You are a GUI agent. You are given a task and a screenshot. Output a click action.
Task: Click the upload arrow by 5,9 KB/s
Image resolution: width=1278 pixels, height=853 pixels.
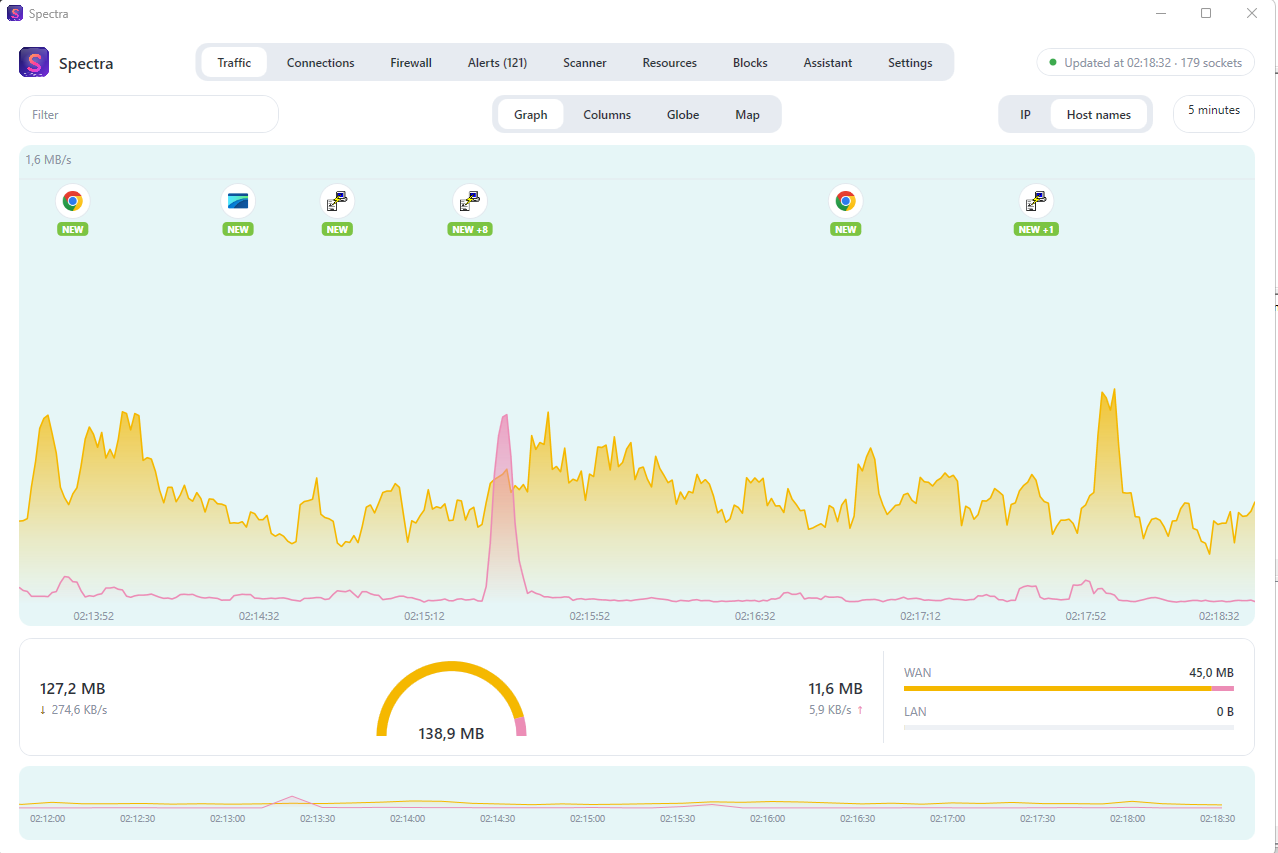859,710
